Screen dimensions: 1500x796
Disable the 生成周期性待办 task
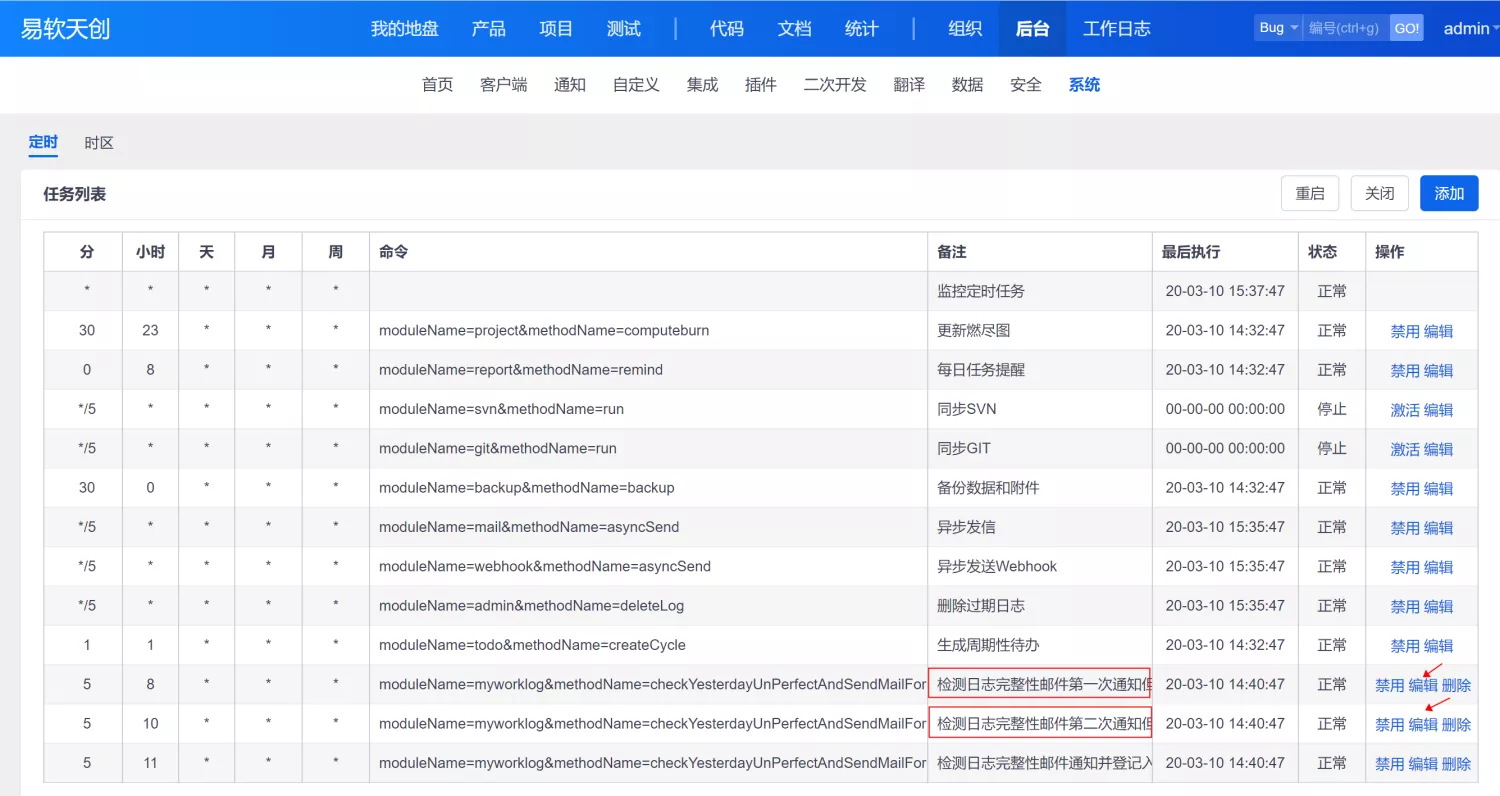pos(1405,646)
